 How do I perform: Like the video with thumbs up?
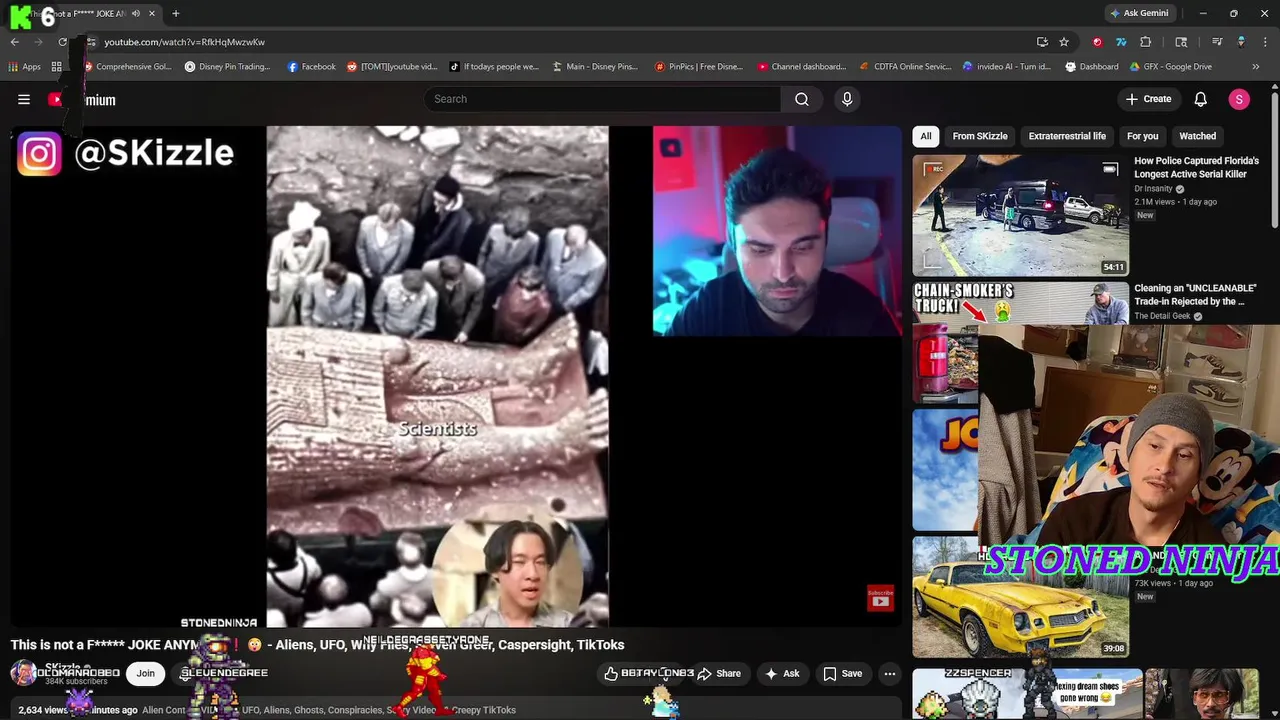[611, 674]
